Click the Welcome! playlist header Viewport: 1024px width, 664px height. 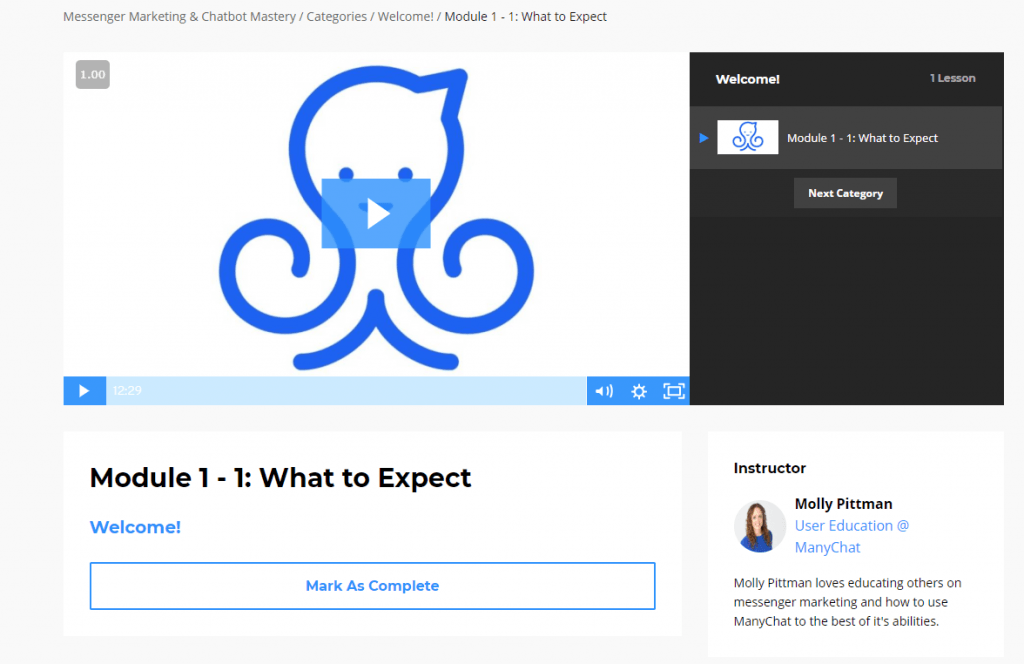pyautogui.click(x=747, y=79)
